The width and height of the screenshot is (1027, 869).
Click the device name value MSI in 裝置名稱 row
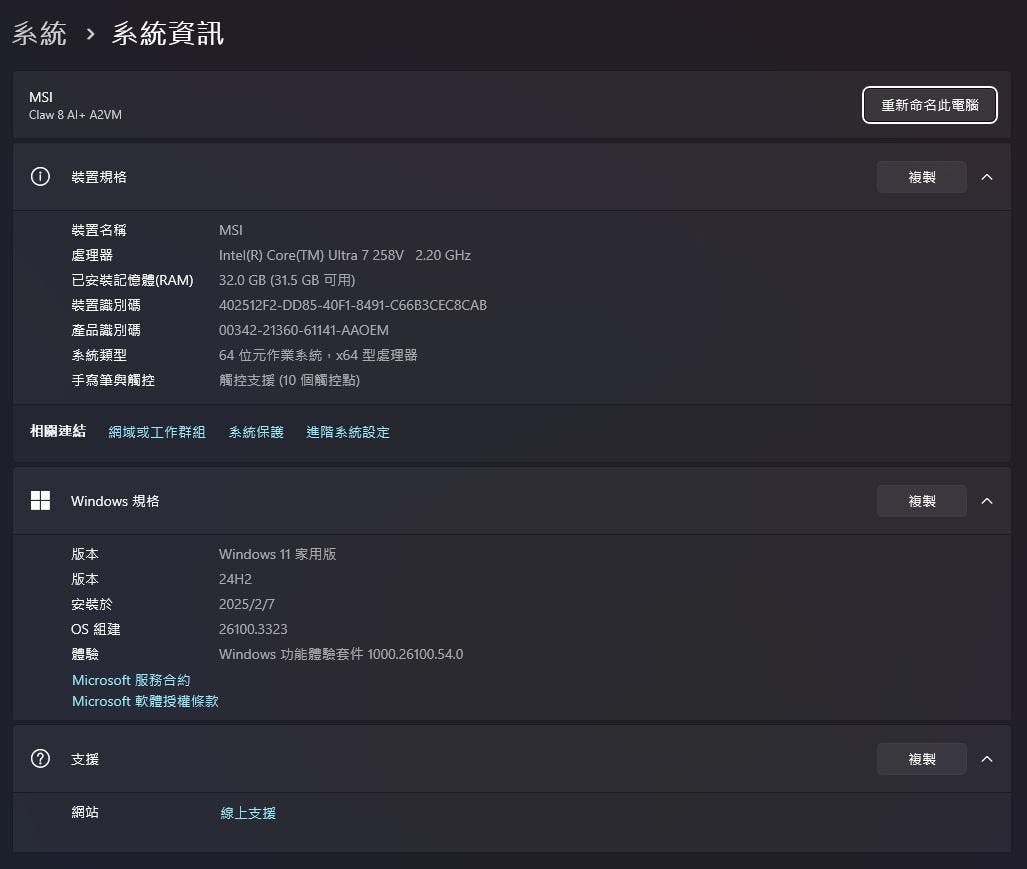pos(231,231)
